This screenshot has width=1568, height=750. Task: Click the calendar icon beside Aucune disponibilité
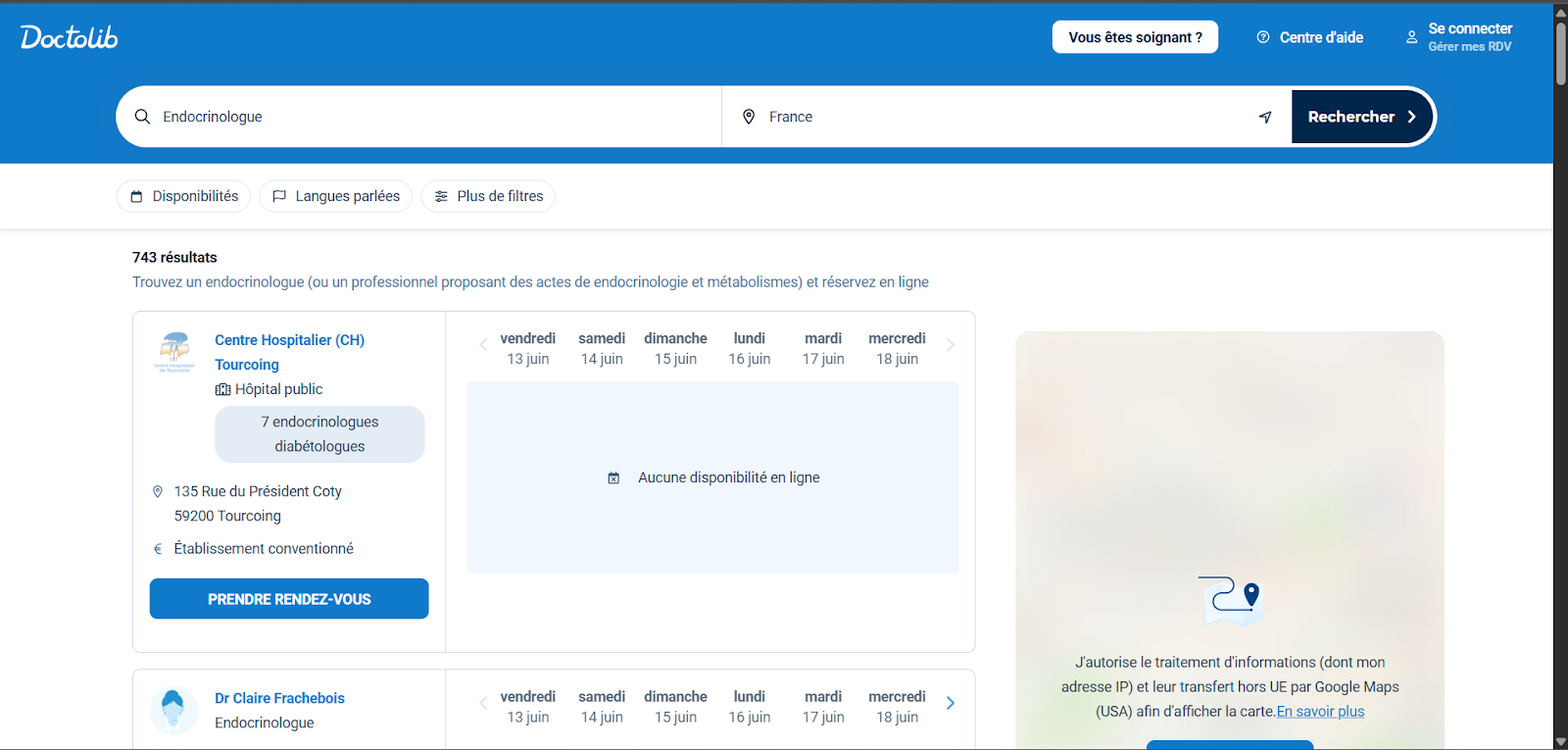coord(613,478)
